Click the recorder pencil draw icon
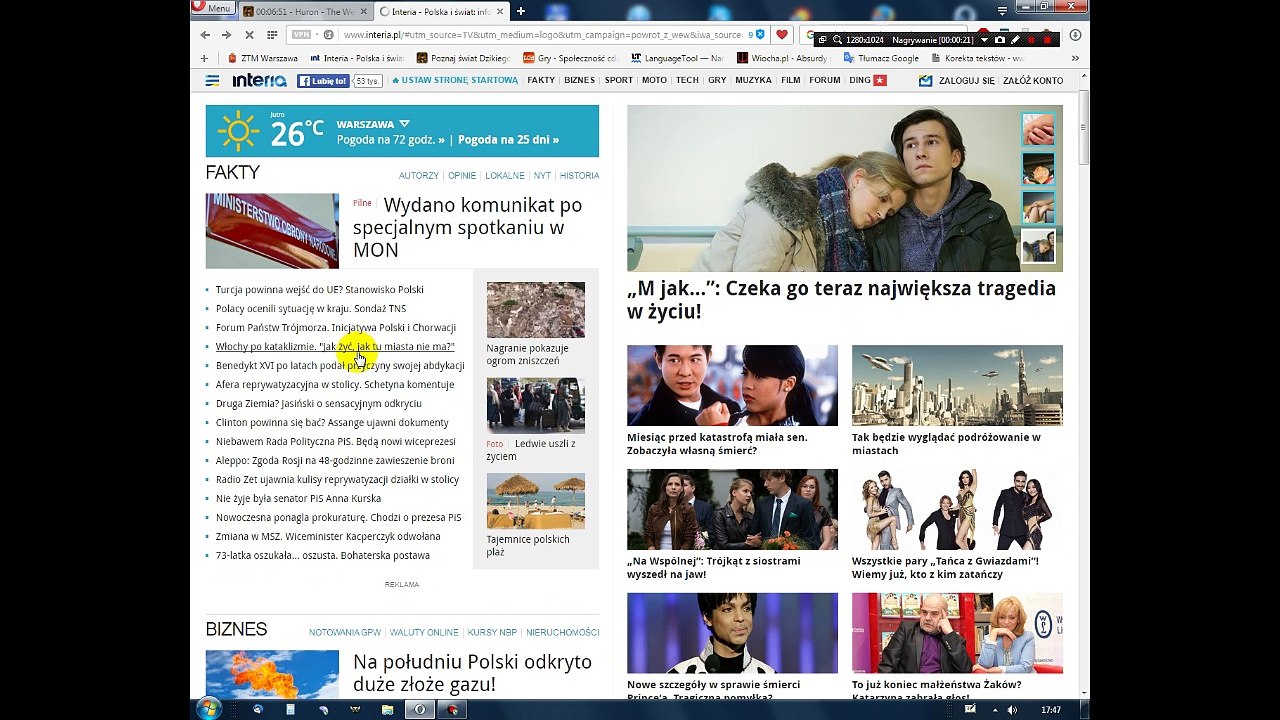The image size is (1280, 720). tap(1016, 39)
